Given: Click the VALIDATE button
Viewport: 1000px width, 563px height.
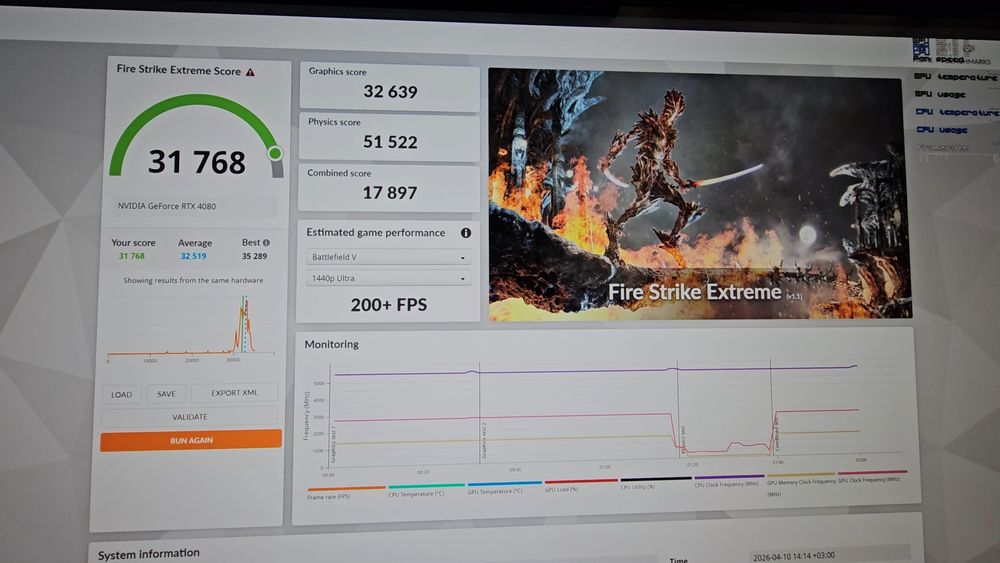Looking at the screenshot, I should pos(189,417).
